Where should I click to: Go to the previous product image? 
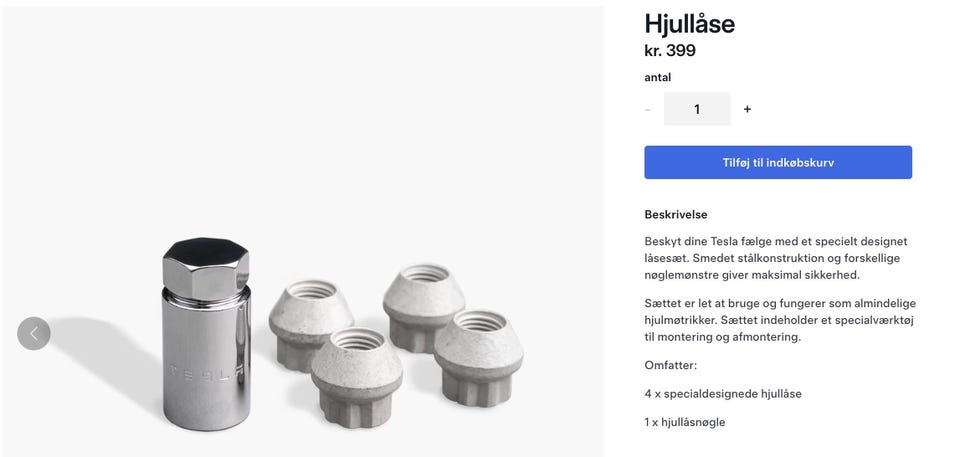[x=34, y=333]
